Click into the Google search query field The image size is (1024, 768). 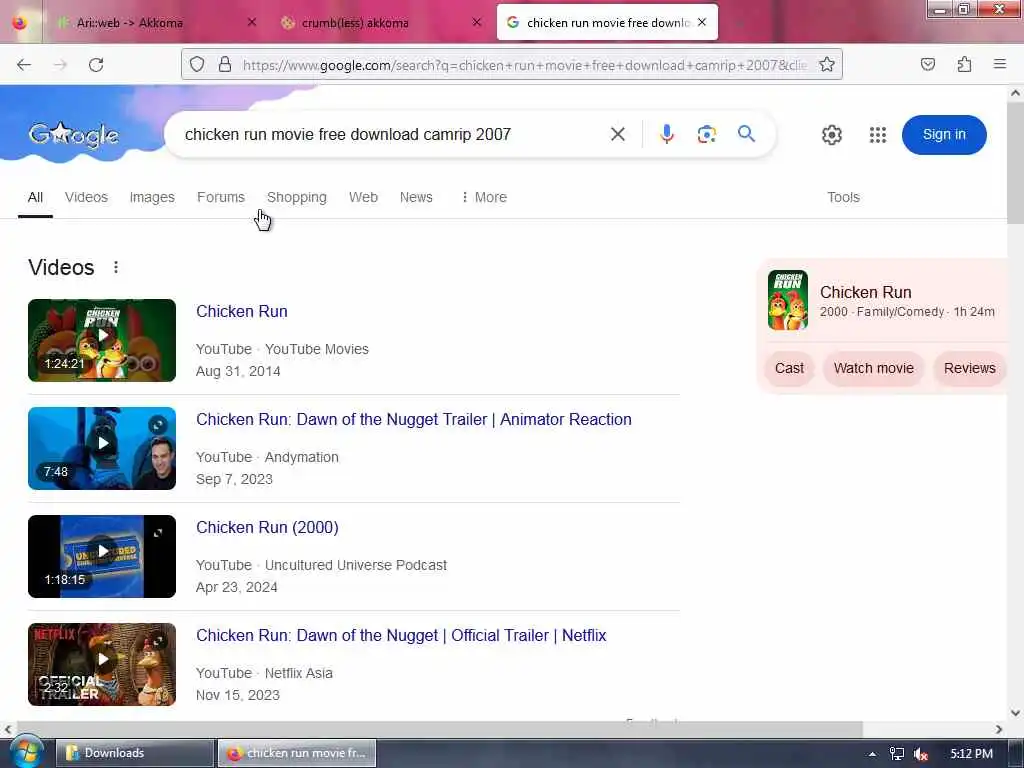(x=392, y=135)
